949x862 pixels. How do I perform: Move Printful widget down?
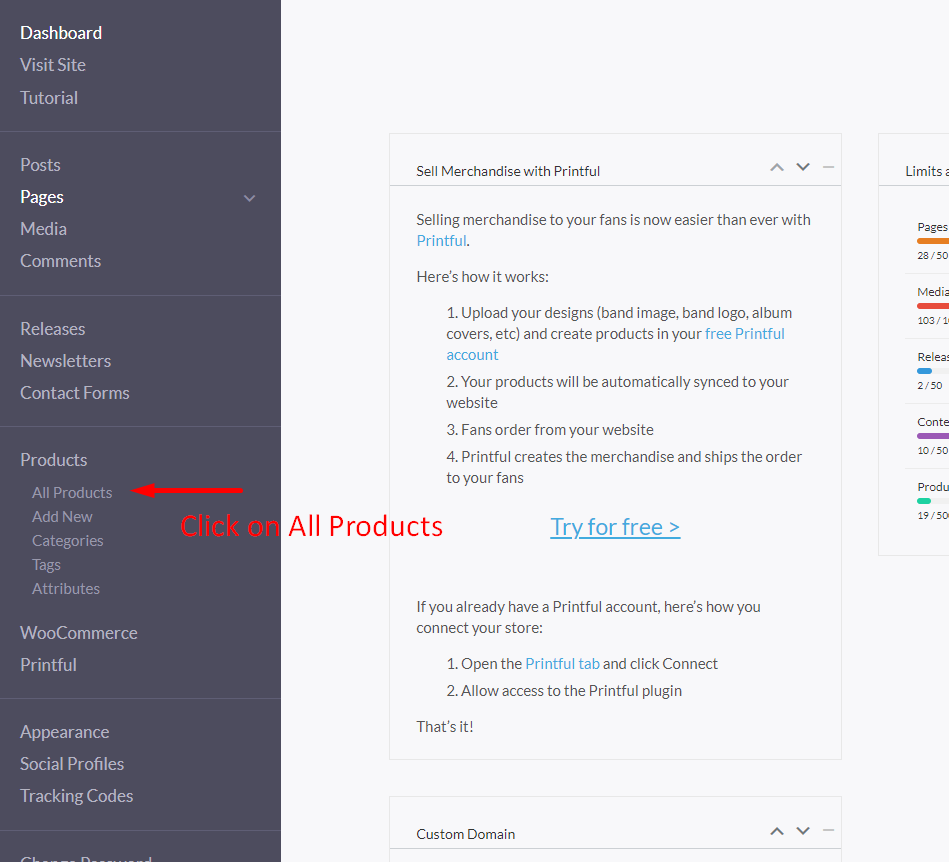click(803, 167)
